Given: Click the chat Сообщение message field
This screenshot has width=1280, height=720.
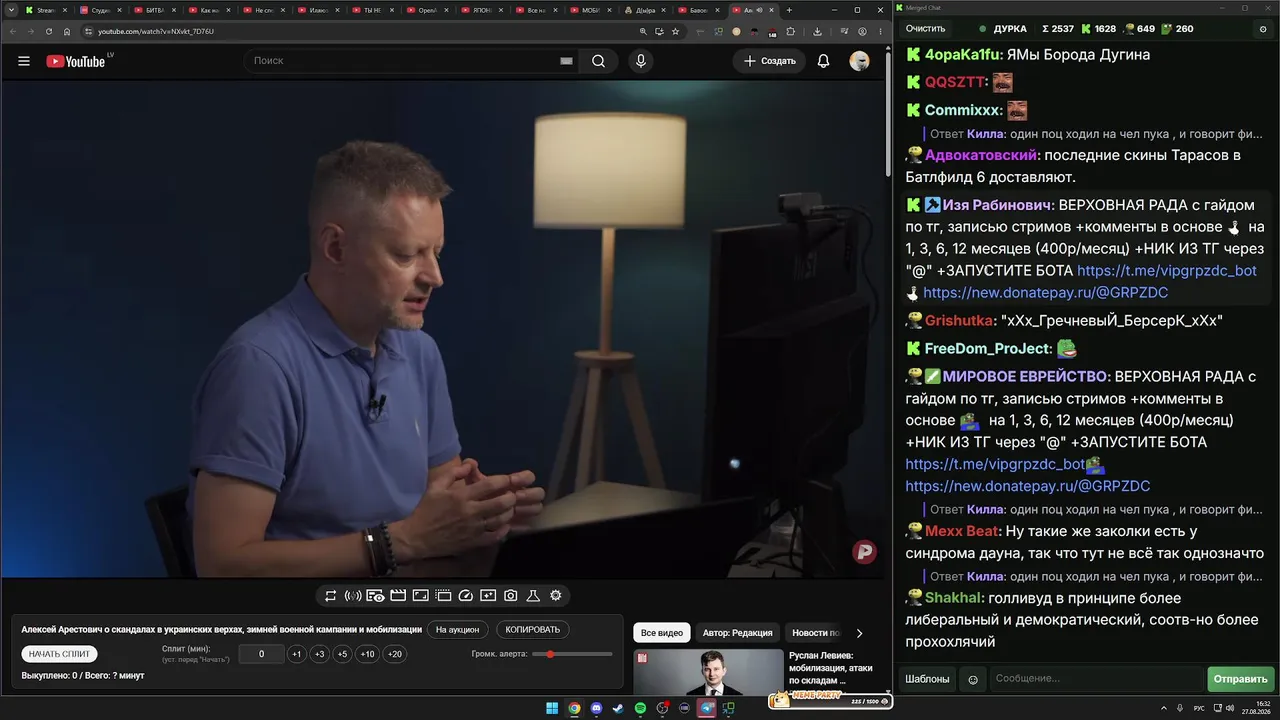Looking at the screenshot, I should 1095,679.
